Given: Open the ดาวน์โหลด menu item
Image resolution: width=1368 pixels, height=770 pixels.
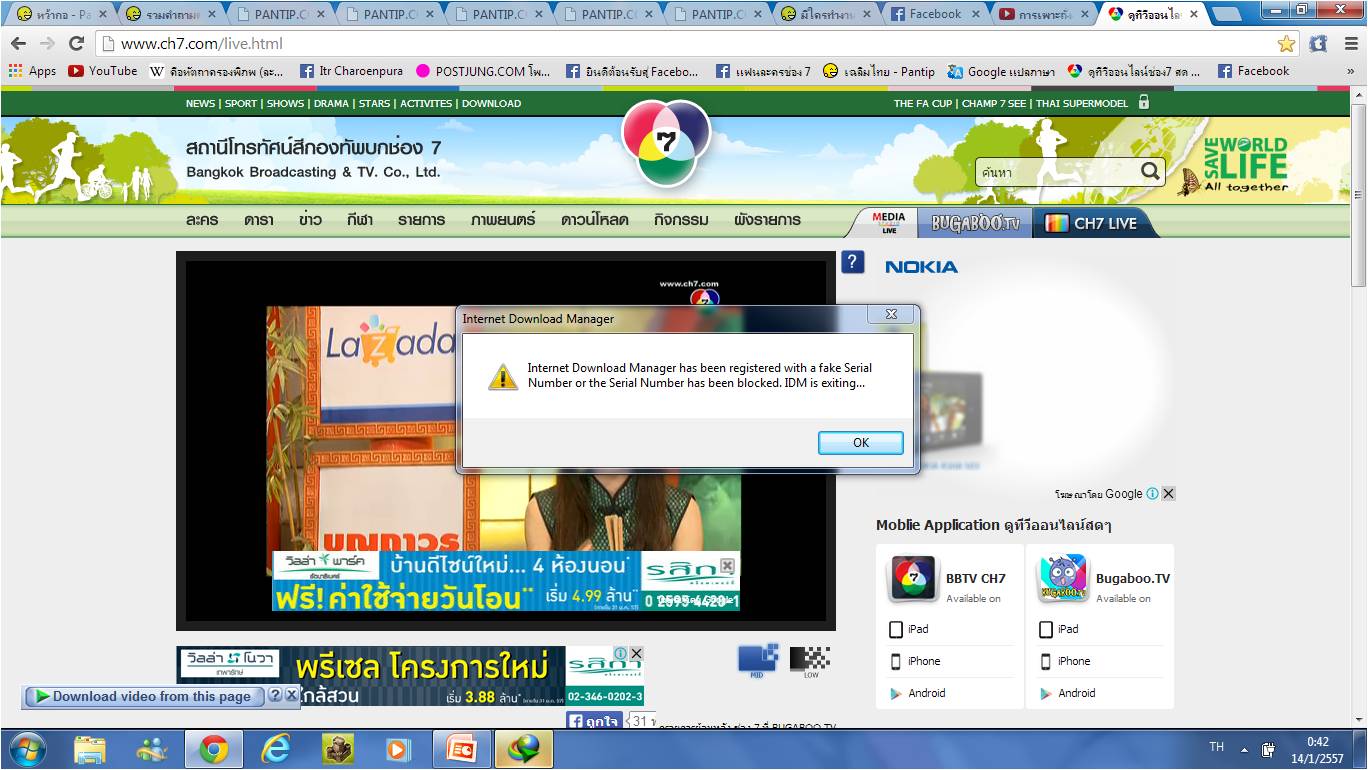Looking at the screenshot, I should (594, 220).
